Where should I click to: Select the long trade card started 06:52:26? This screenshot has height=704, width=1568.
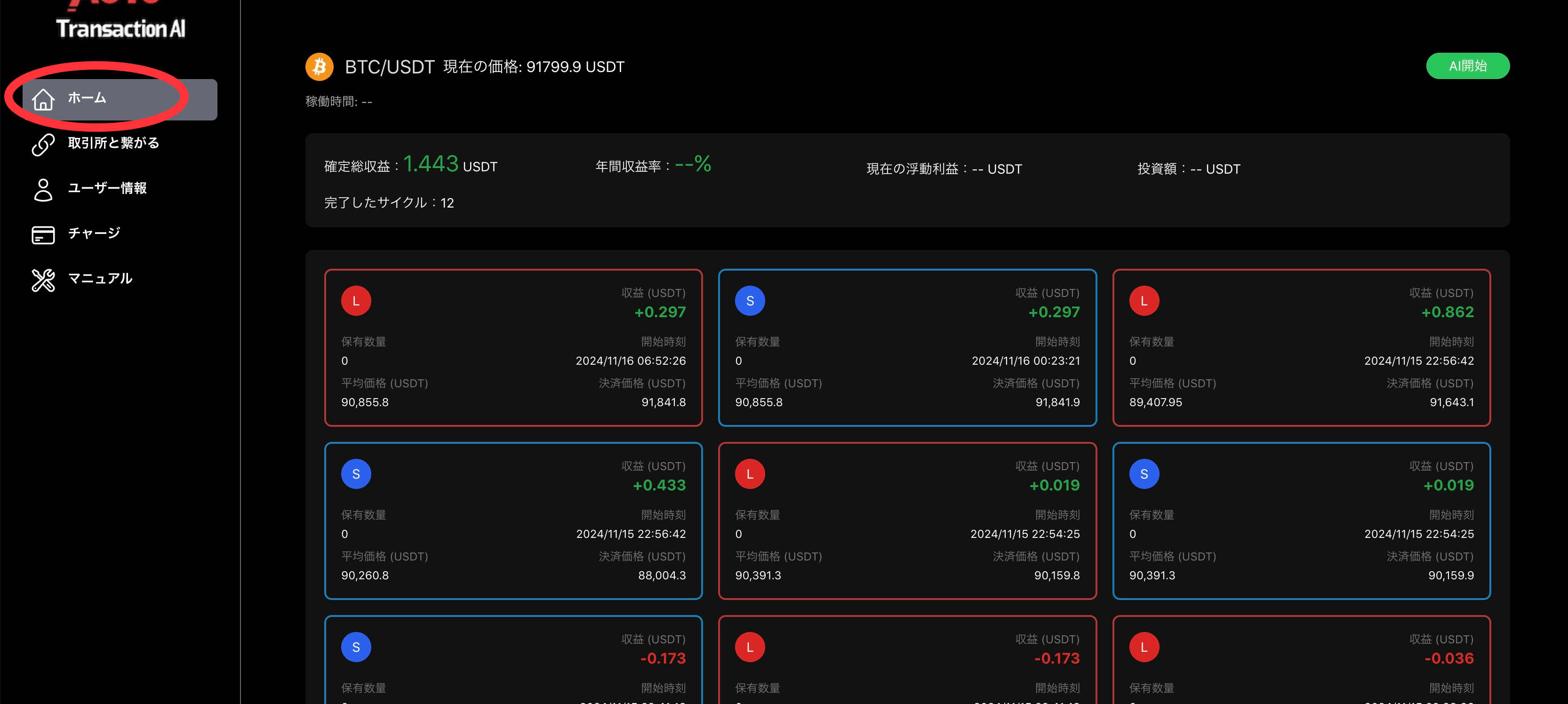[x=513, y=347]
